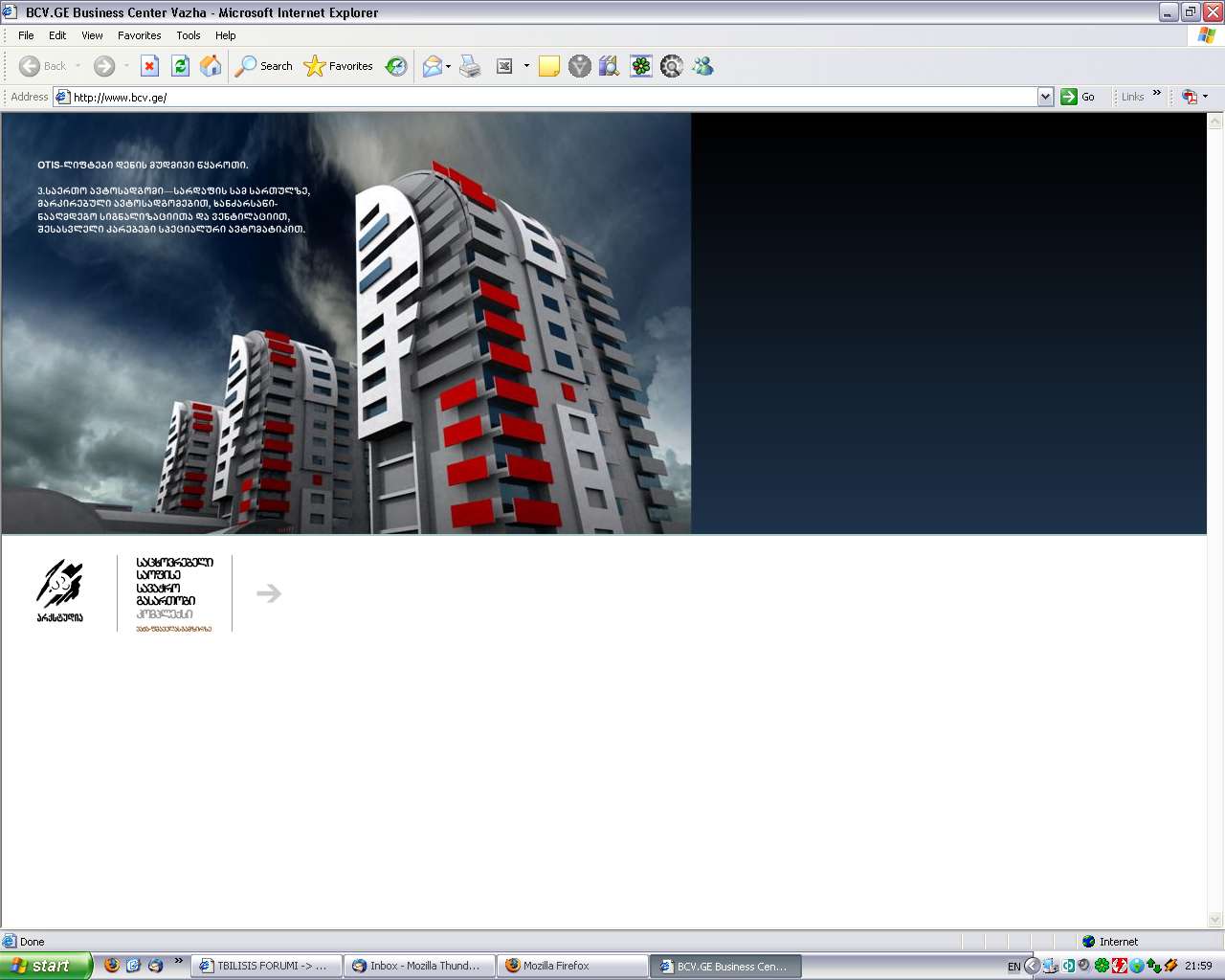
Task: Open the Forward history dropdown arrow
Action: [x=126, y=66]
